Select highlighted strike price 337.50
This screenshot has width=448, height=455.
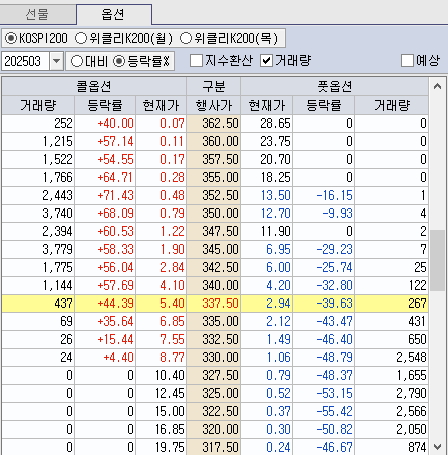[214, 303]
